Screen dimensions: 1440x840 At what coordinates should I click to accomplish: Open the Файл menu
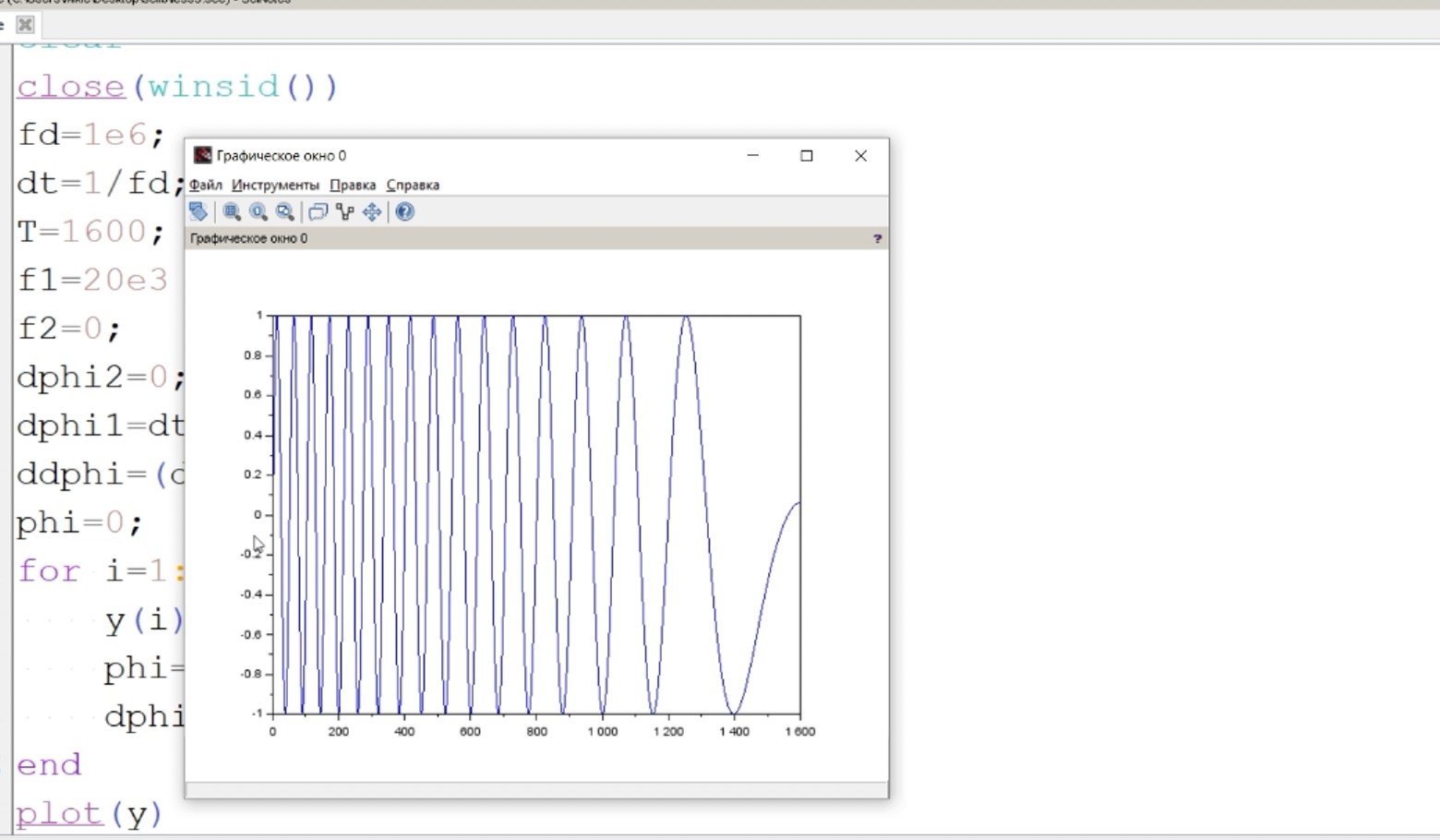tap(206, 185)
